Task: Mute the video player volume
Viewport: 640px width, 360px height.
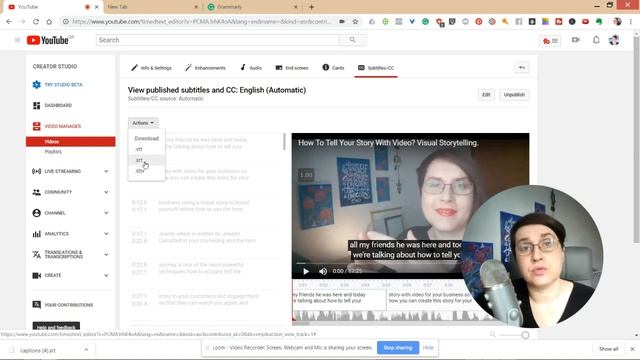Action: pos(323,271)
